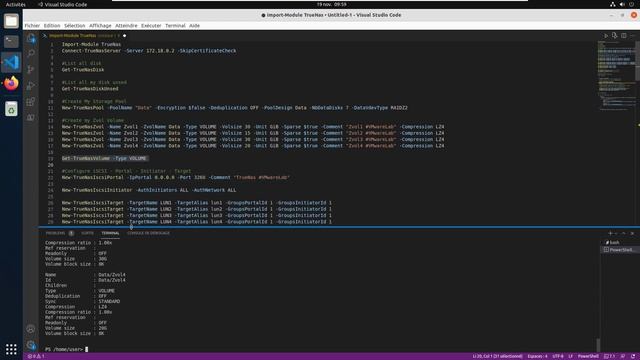
Task: Click the Visual Studio Code dock icon
Action: [11, 62]
